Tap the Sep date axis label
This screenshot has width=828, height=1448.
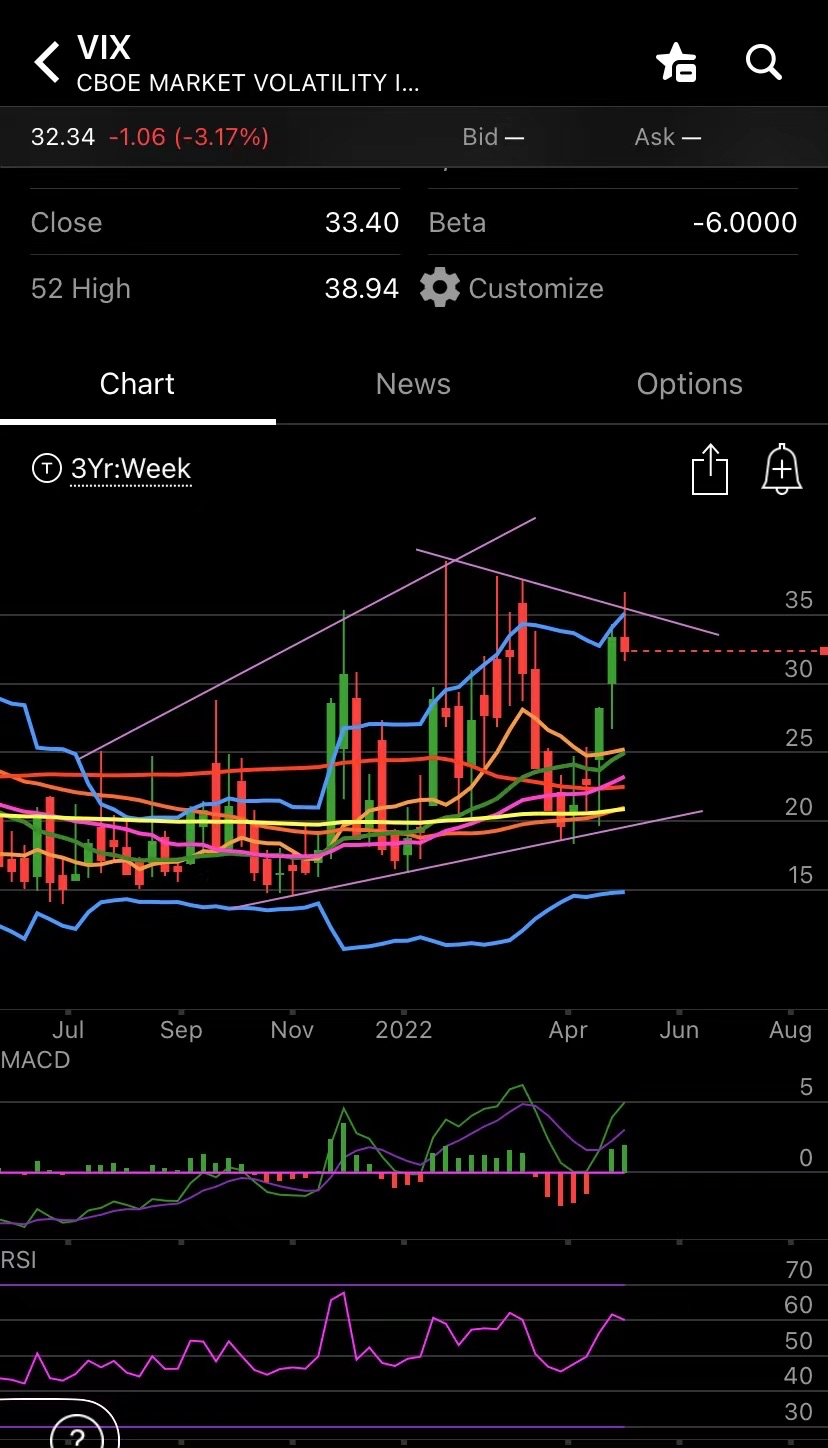181,1030
